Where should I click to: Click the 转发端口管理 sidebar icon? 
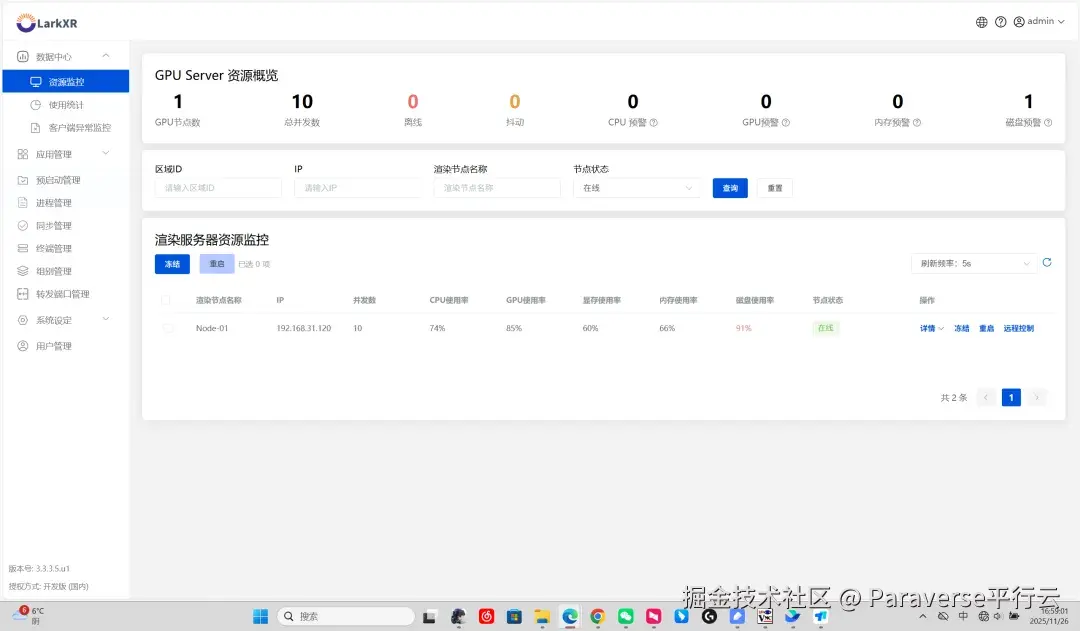pos(23,293)
